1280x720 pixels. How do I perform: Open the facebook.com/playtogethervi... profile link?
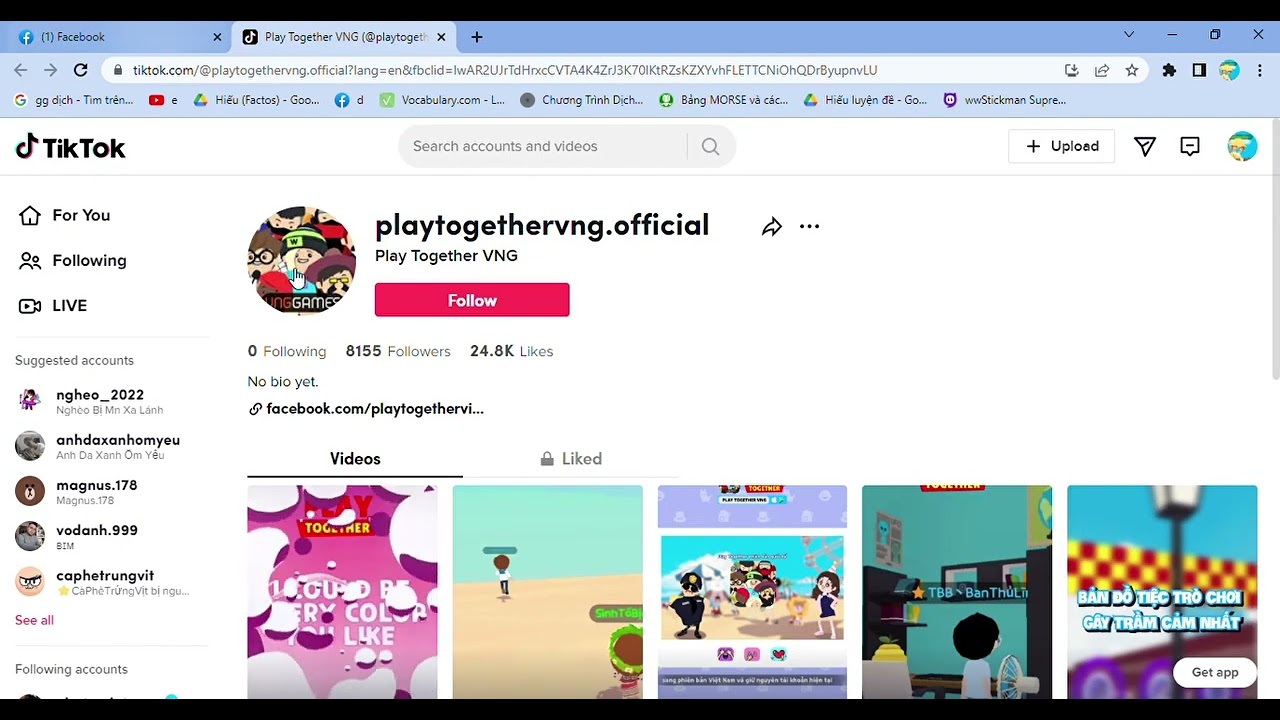[x=374, y=409]
